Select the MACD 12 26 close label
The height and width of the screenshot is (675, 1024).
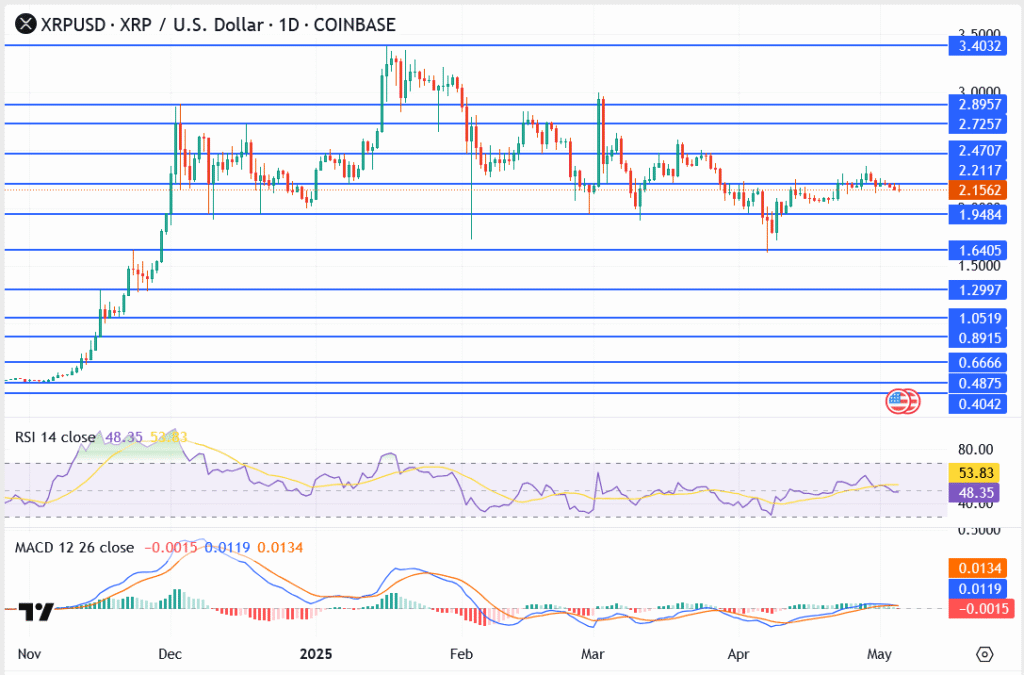pos(74,548)
